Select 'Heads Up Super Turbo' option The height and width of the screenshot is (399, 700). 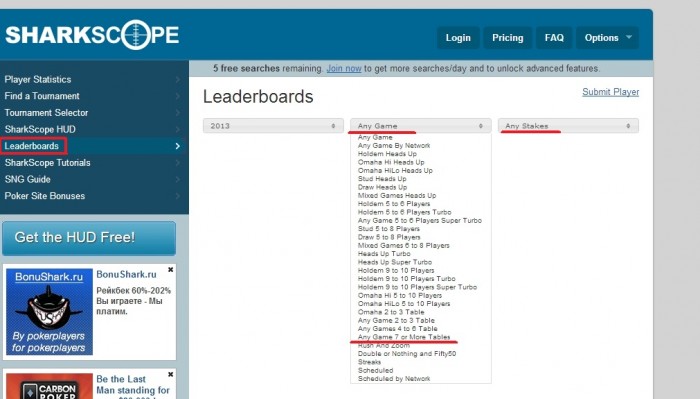click(x=395, y=262)
